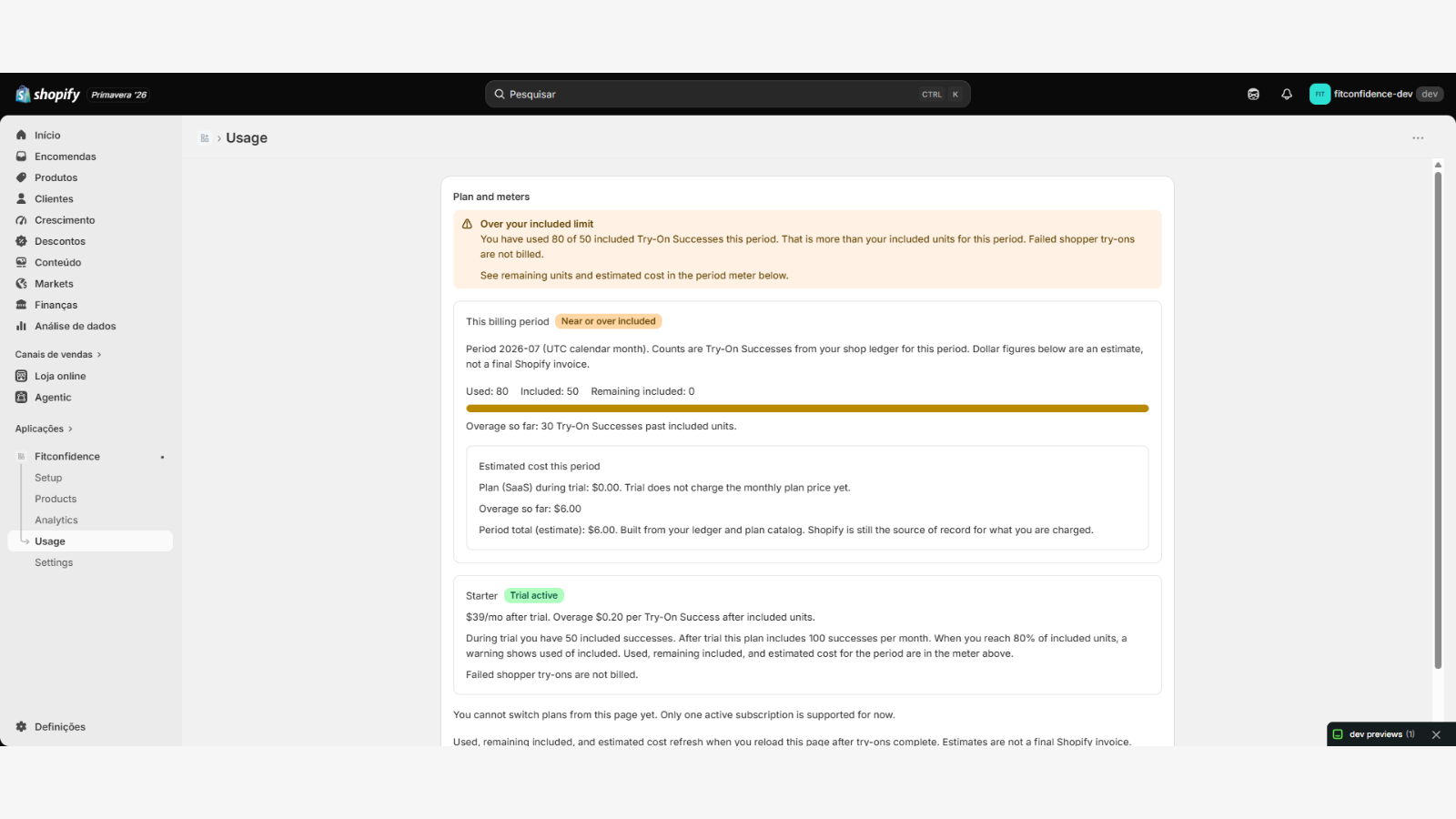Open the Sidekick assistant icon

coord(1253,95)
